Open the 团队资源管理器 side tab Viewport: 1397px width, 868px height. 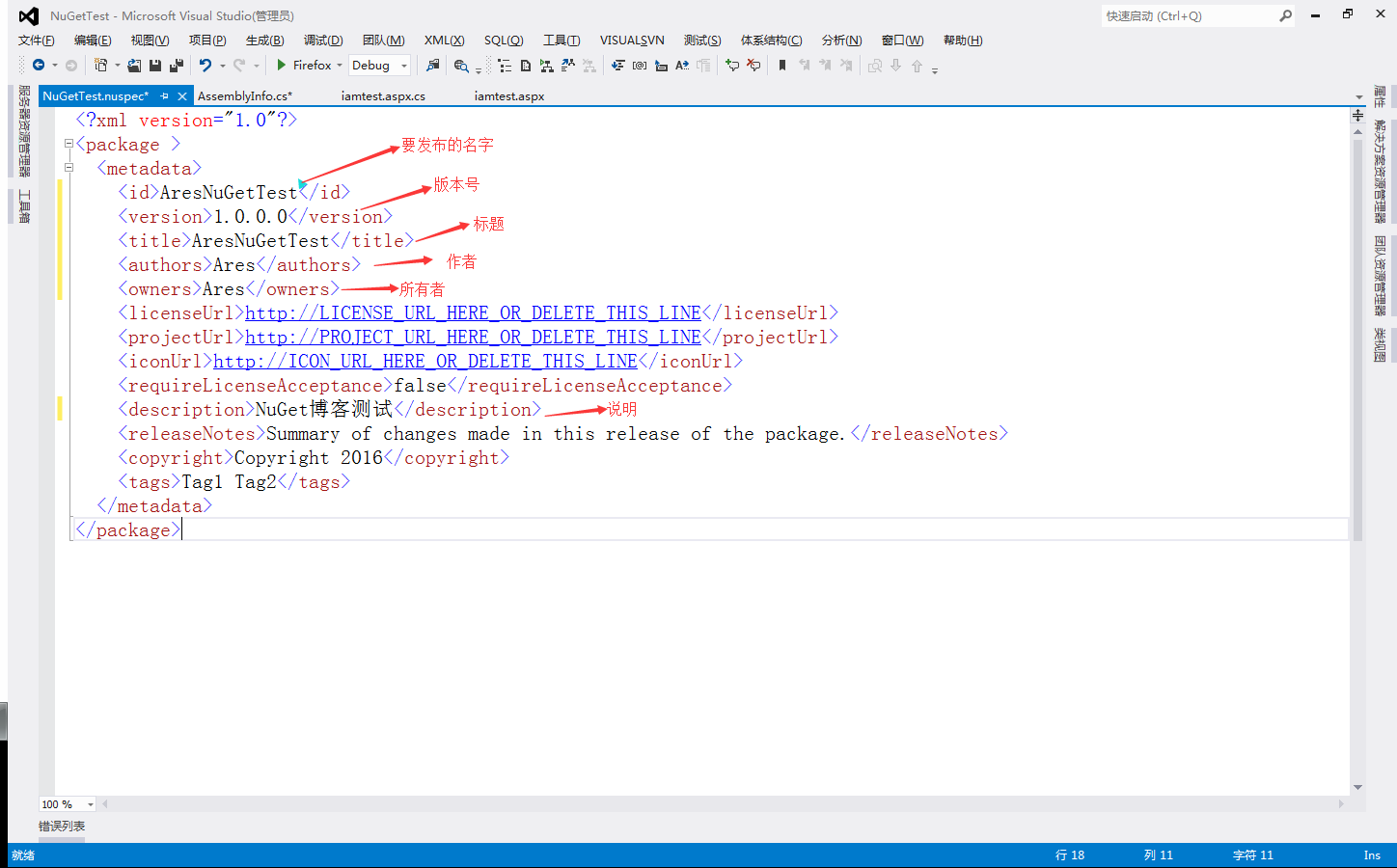[x=1380, y=276]
